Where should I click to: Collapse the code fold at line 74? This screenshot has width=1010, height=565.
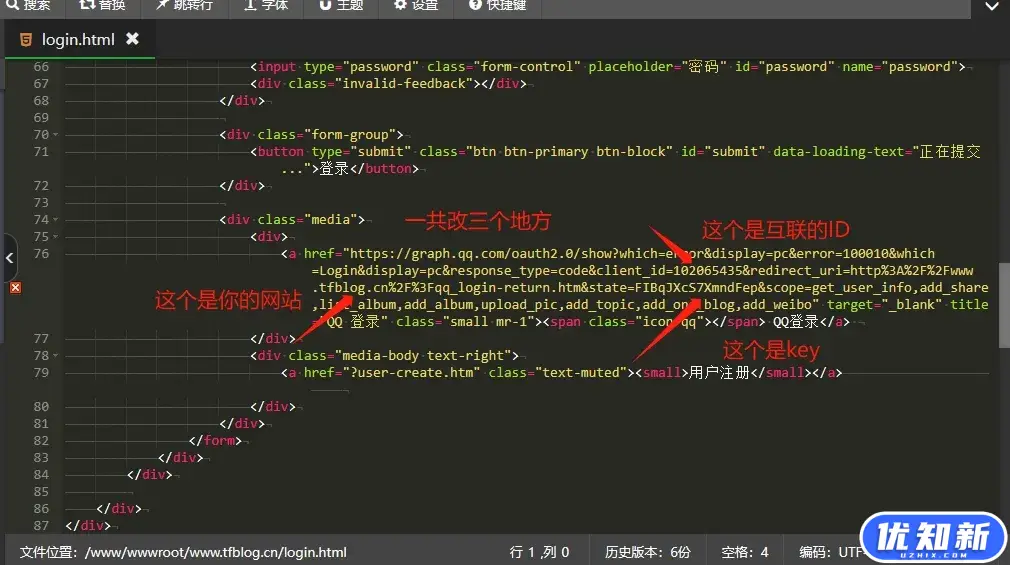(57, 219)
